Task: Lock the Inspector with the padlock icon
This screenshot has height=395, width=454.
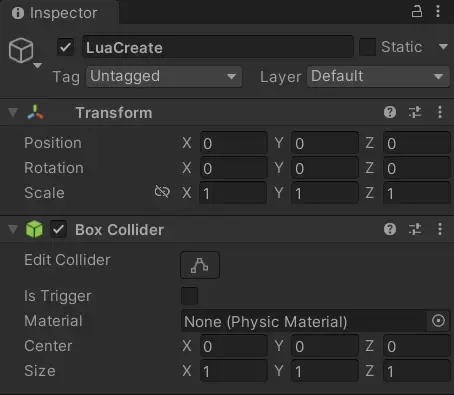Action: [417, 11]
